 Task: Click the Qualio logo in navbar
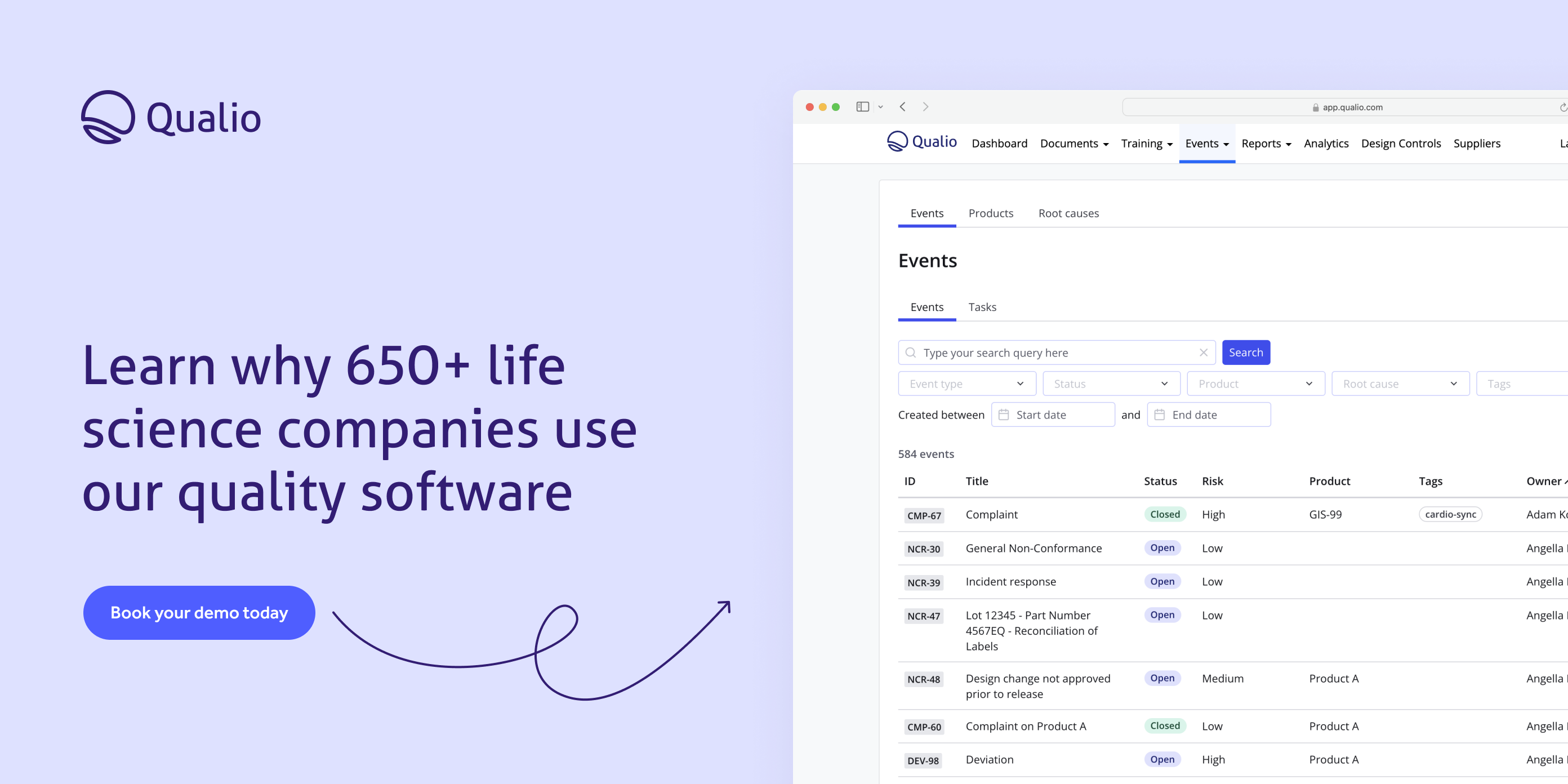(x=921, y=142)
